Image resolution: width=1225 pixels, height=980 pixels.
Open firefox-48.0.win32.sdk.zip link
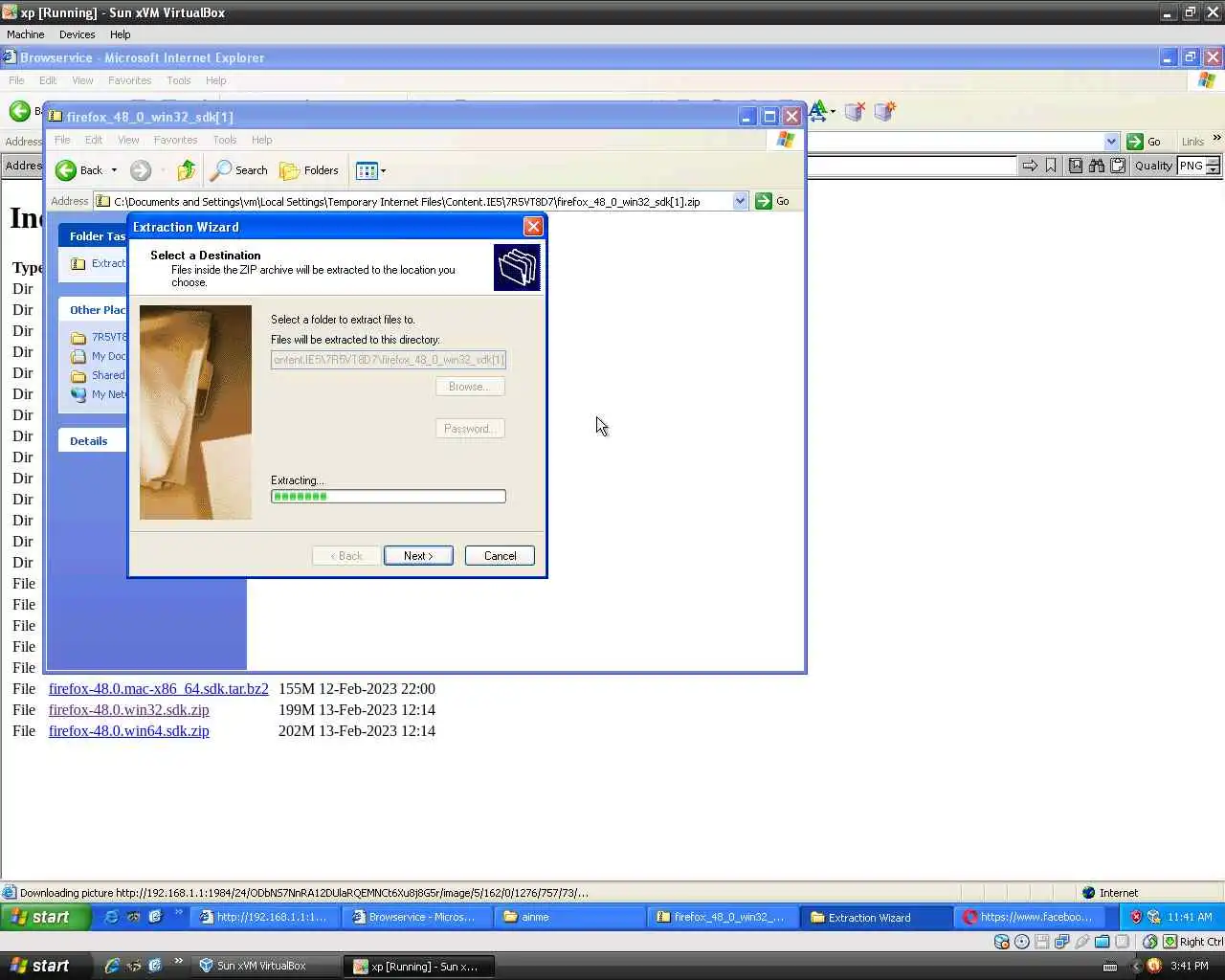pyautogui.click(x=129, y=710)
